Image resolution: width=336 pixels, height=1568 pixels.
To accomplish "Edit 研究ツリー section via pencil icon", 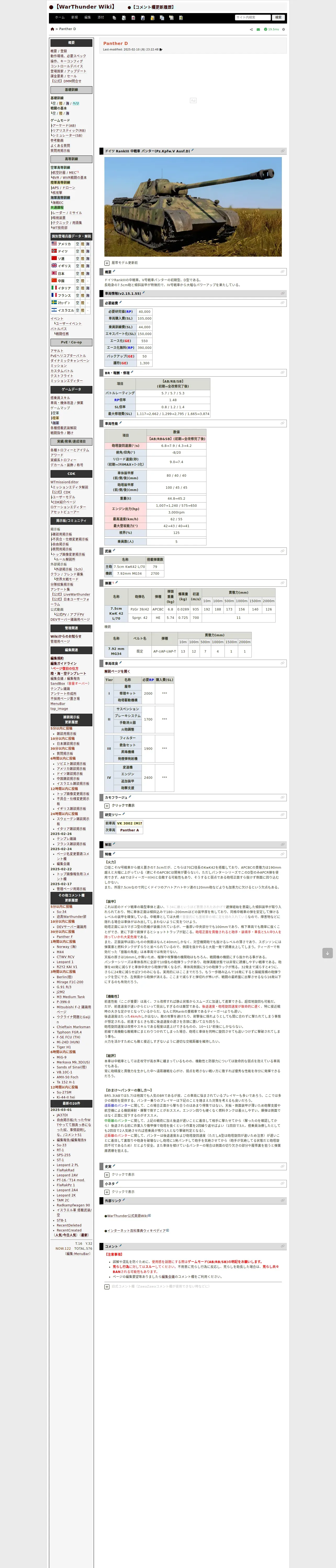I will click(124, 813).
